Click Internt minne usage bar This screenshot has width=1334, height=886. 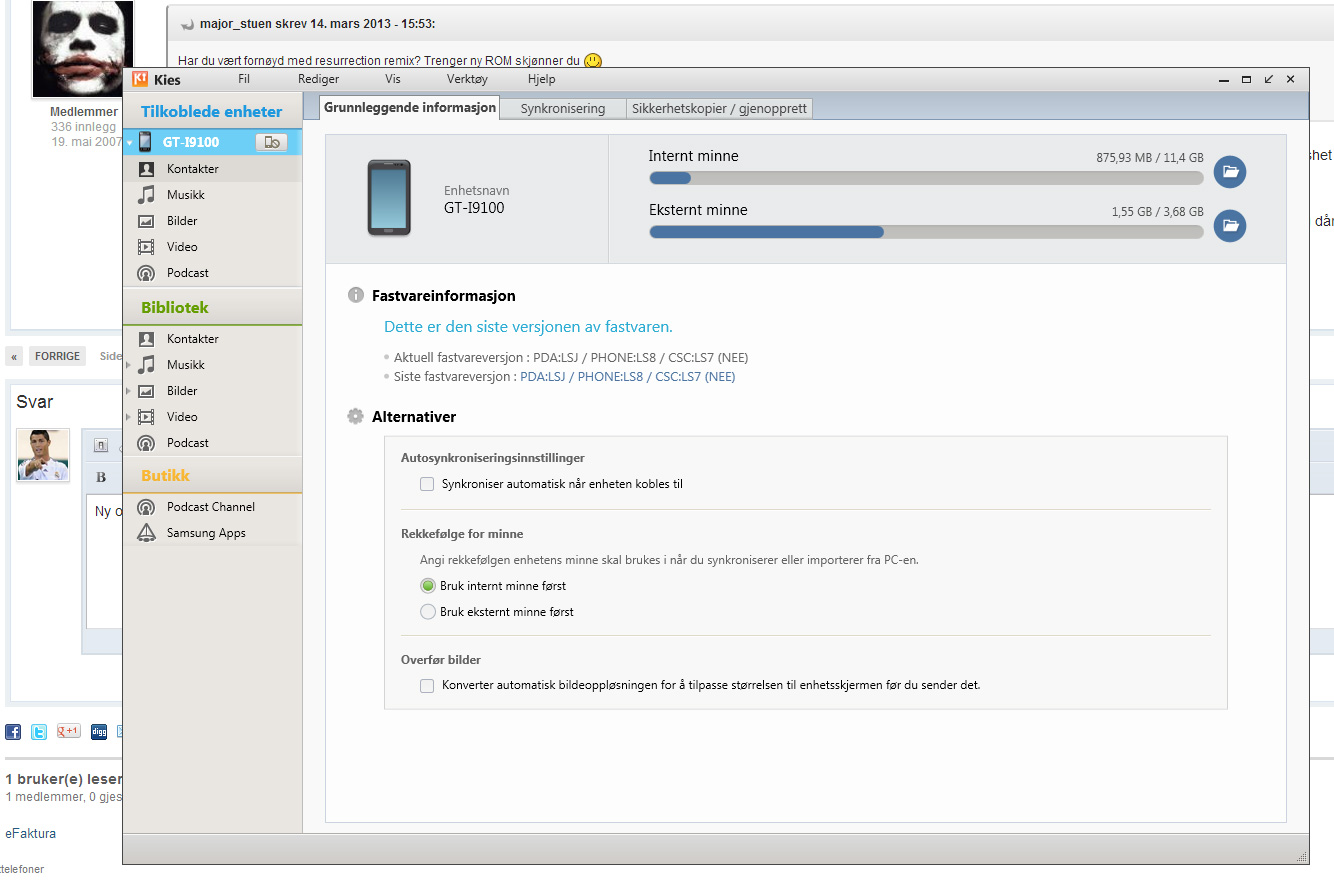click(x=926, y=178)
